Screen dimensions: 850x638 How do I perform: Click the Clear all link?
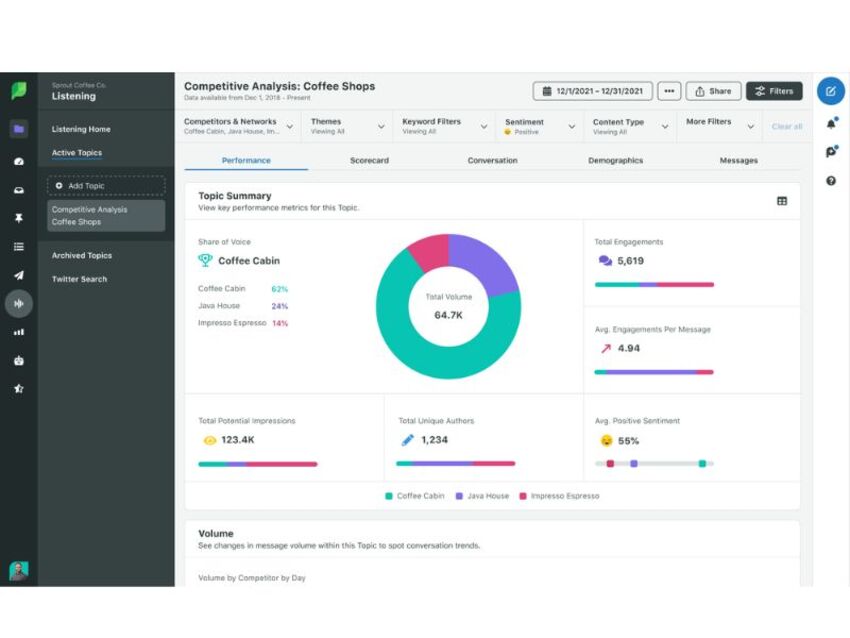[x=787, y=126]
